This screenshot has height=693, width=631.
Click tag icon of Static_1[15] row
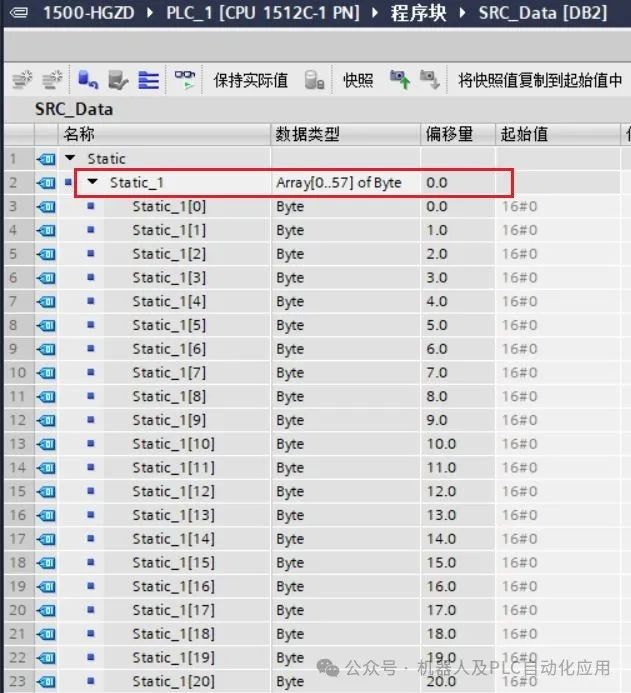pos(46,563)
